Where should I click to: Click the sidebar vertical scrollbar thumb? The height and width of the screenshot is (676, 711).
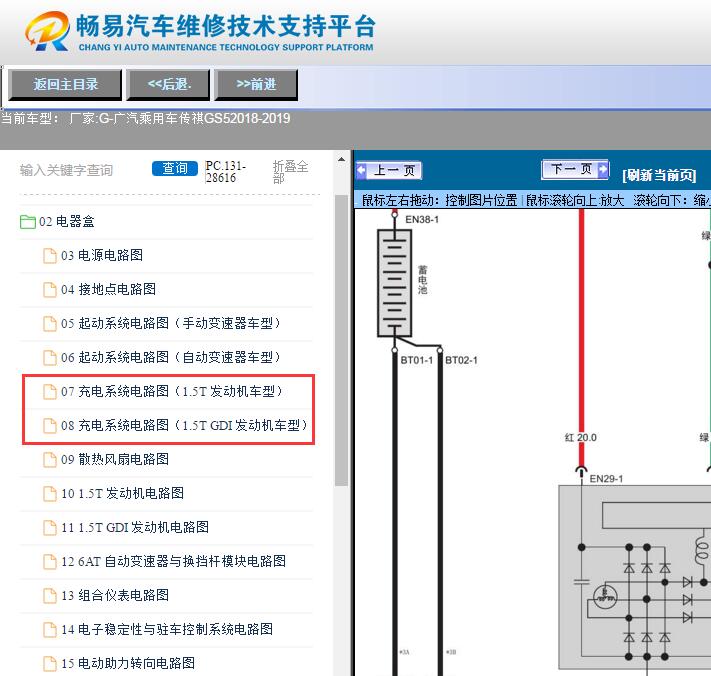tap(341, 340)
